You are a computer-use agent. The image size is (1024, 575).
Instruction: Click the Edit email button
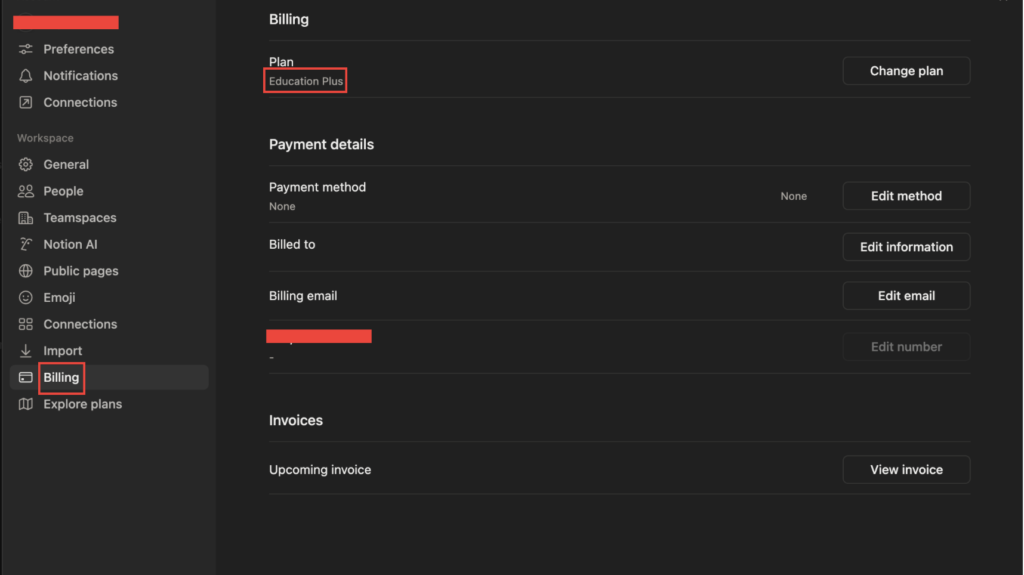click(x=906, y=296)
